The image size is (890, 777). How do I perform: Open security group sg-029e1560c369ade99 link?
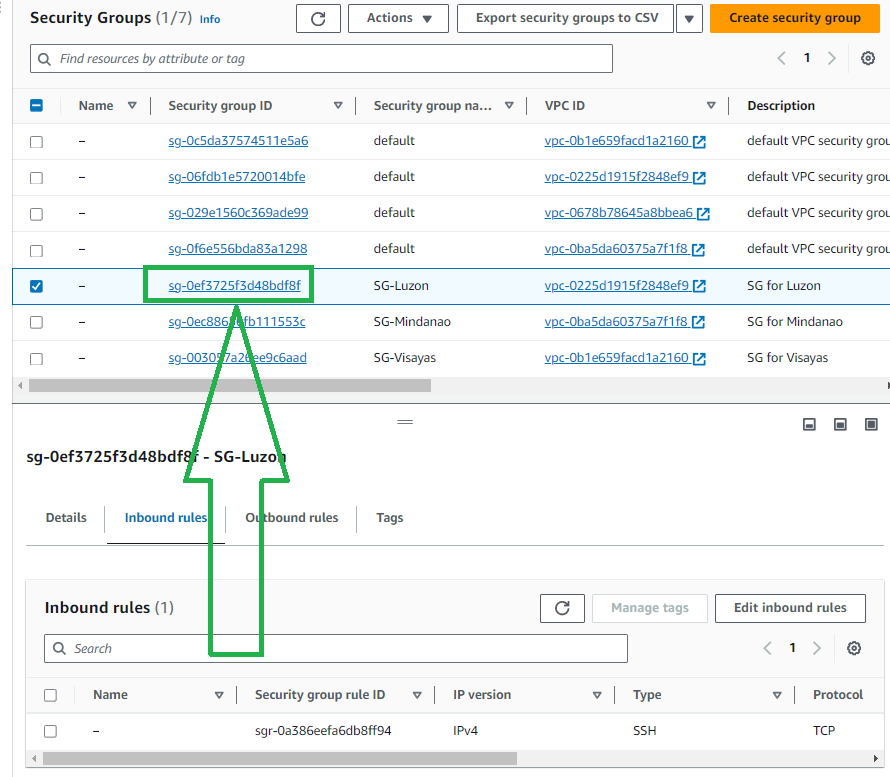pyautogui.click(x=238, y=213)
